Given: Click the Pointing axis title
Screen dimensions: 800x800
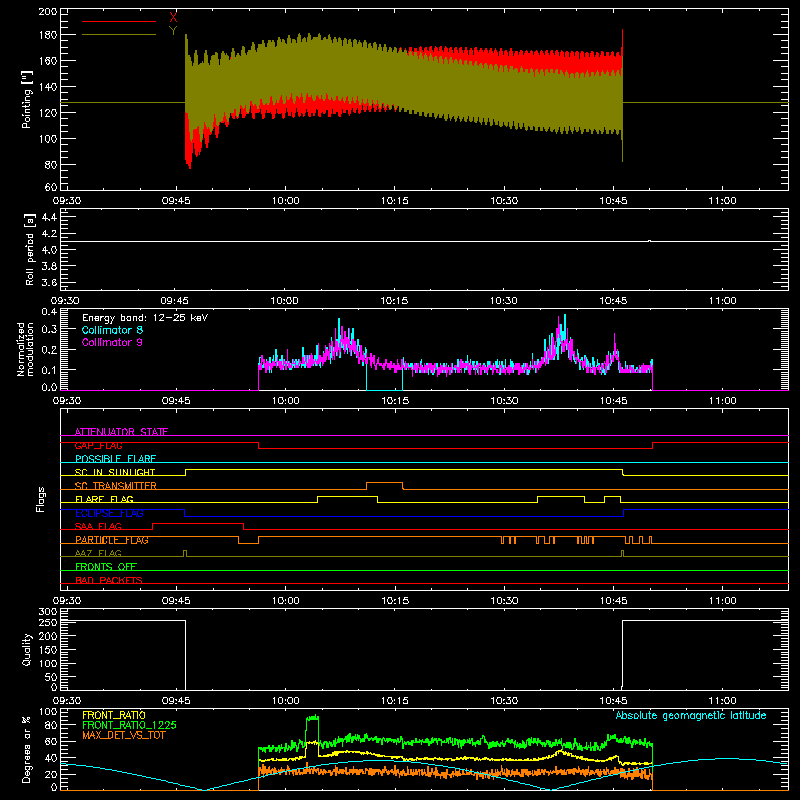Looking at the screenshot, I should pos(27,99).
